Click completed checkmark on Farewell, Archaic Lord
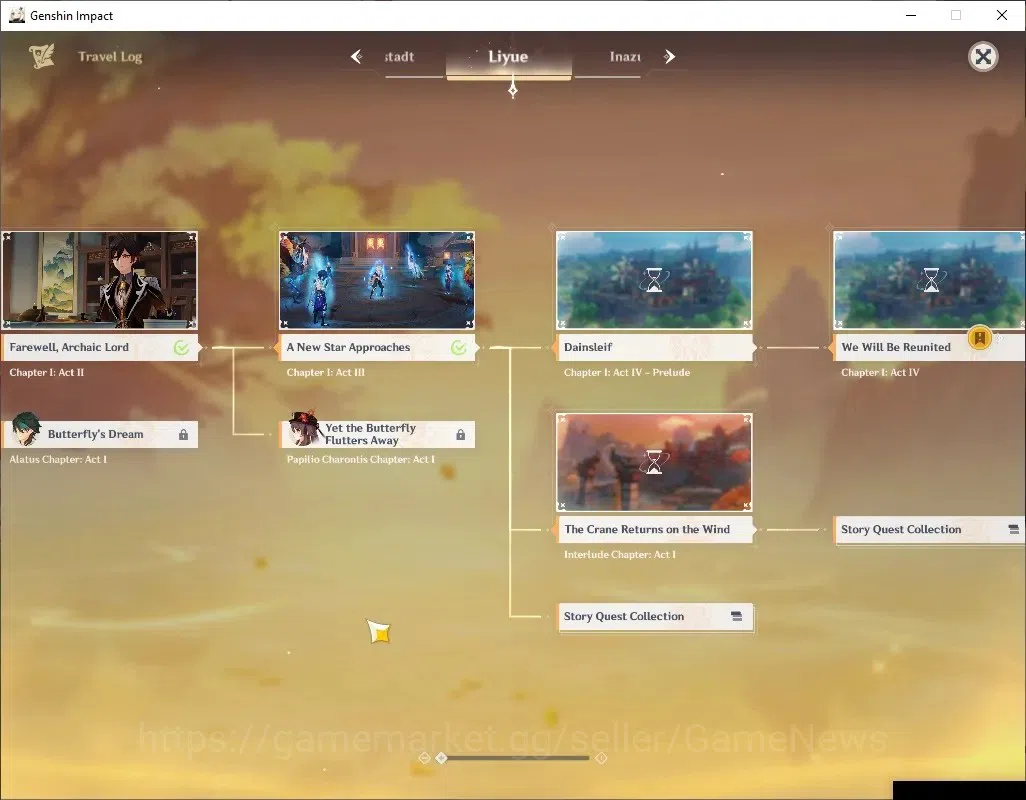The height and width of the screenshot is (800, 1026). pos(181,348)
